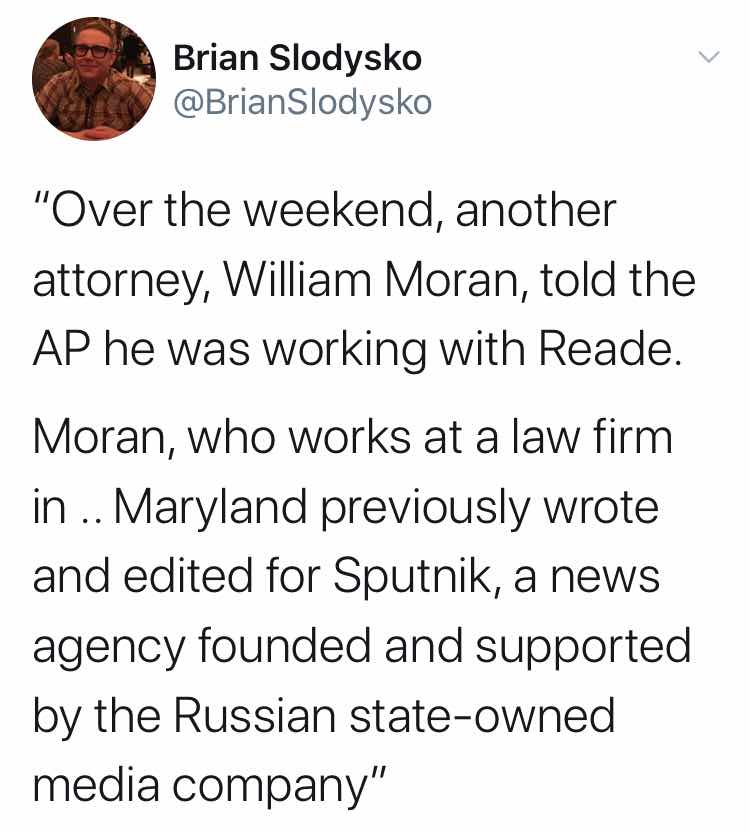
Task: Open the tweet options chevron menu
Action: (709, 57)
